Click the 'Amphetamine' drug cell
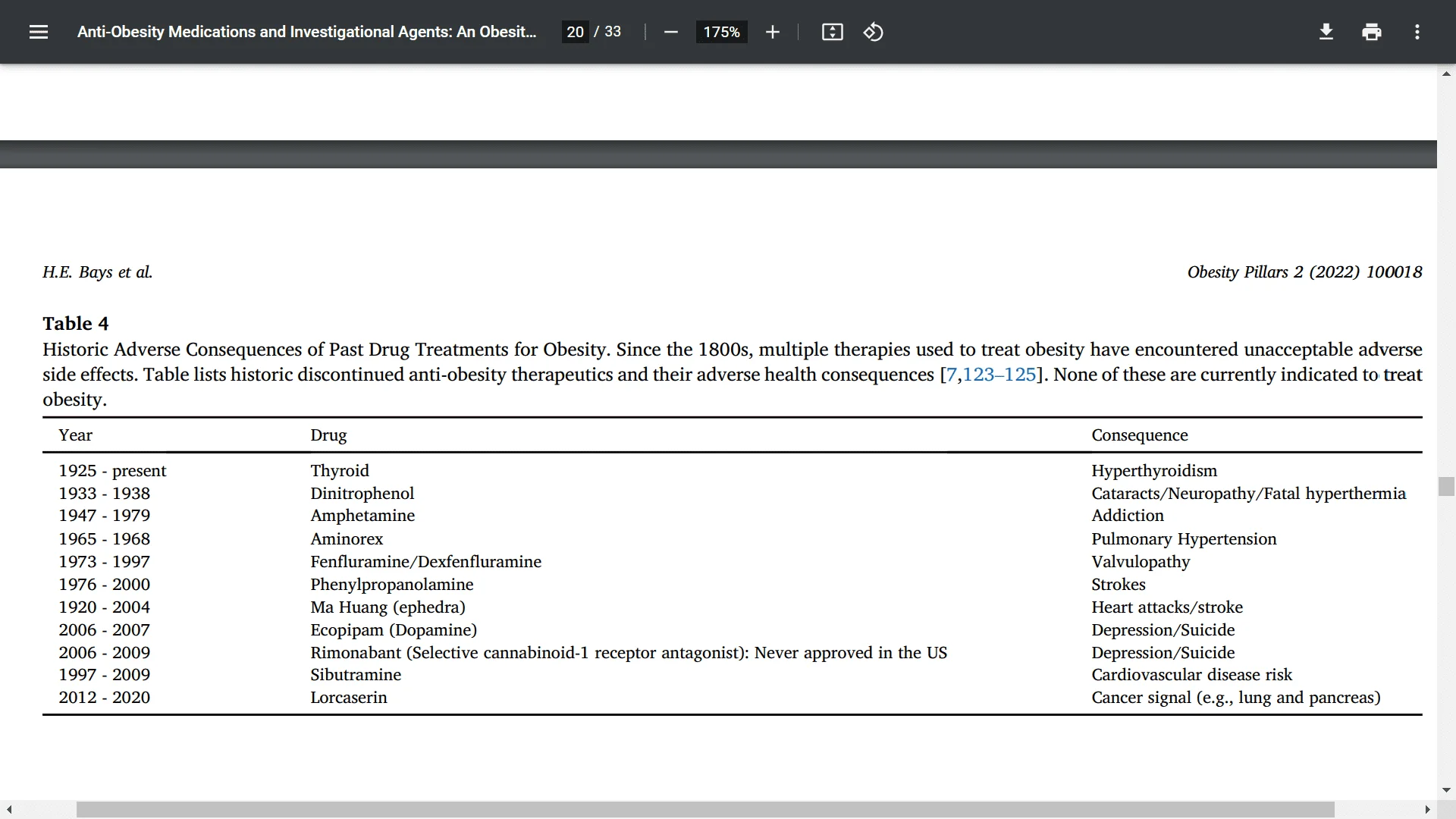Viewport: 1456px width, 819px height. coord(362,516)
